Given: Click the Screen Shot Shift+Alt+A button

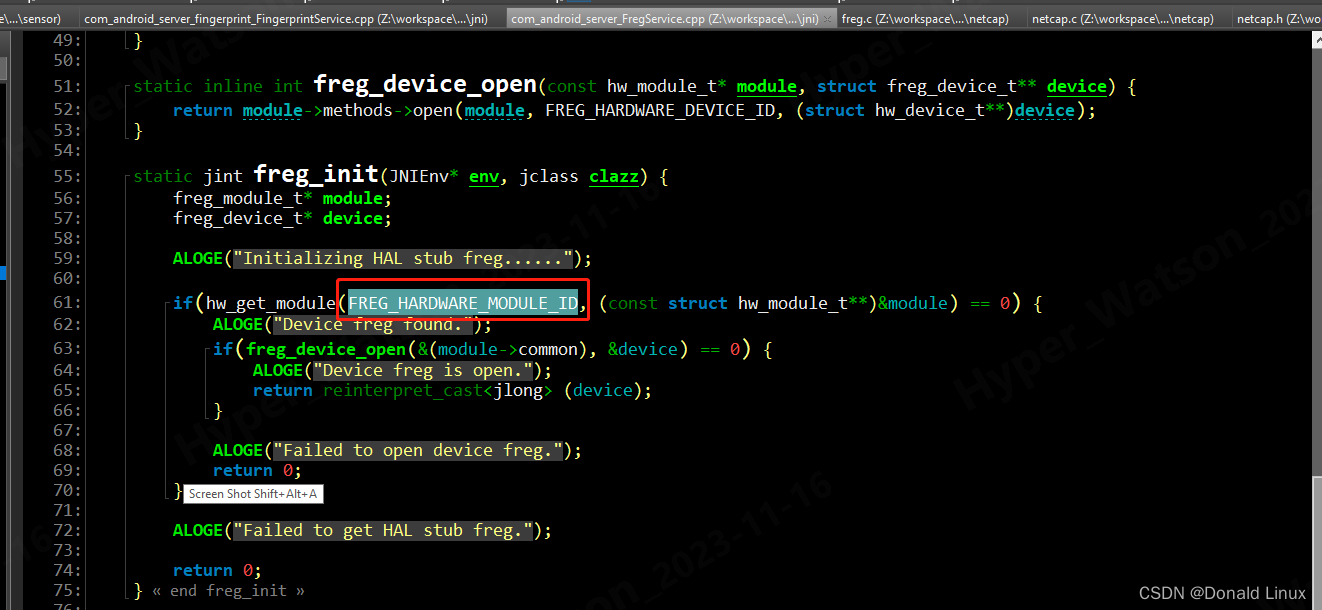Looking at the screenshot, I should tap(253, 493).
